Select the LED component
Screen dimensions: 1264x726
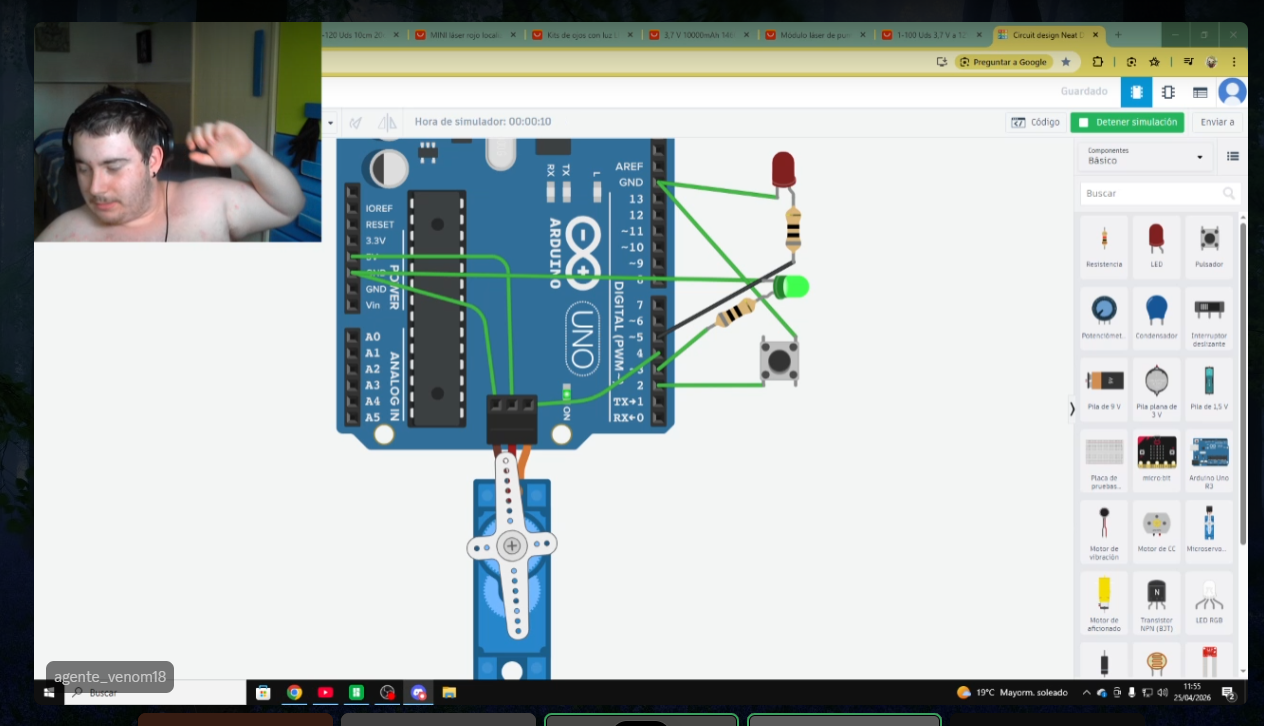[1156, 245]
